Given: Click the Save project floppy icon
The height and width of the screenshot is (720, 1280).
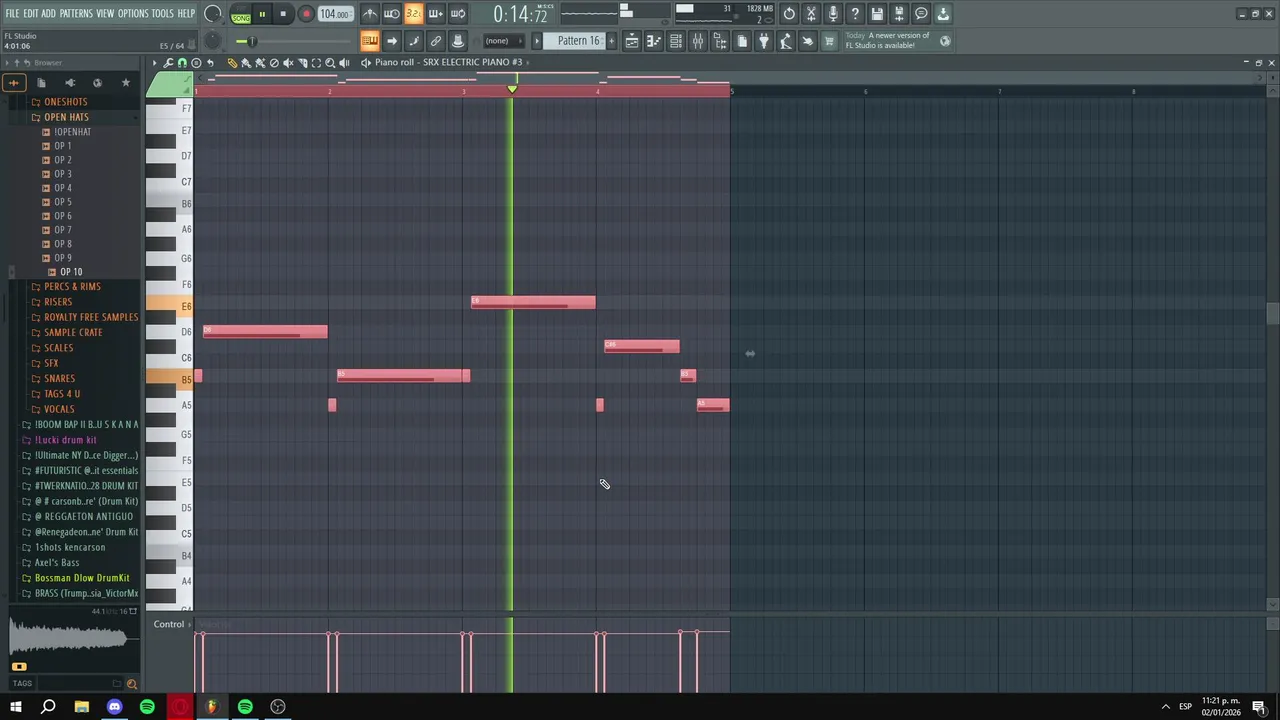Looking at the screenshot, I should point(877,14).
